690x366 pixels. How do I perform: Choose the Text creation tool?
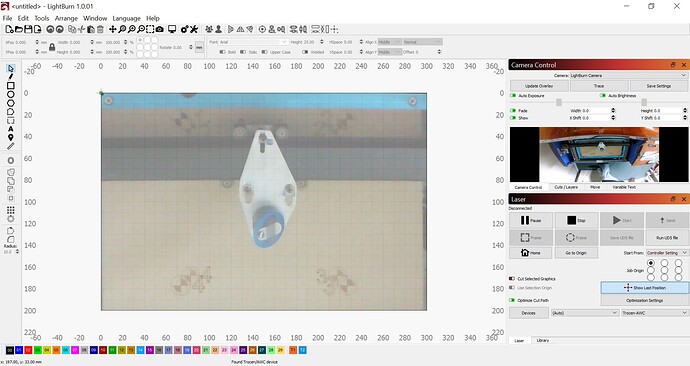[11, 129]
